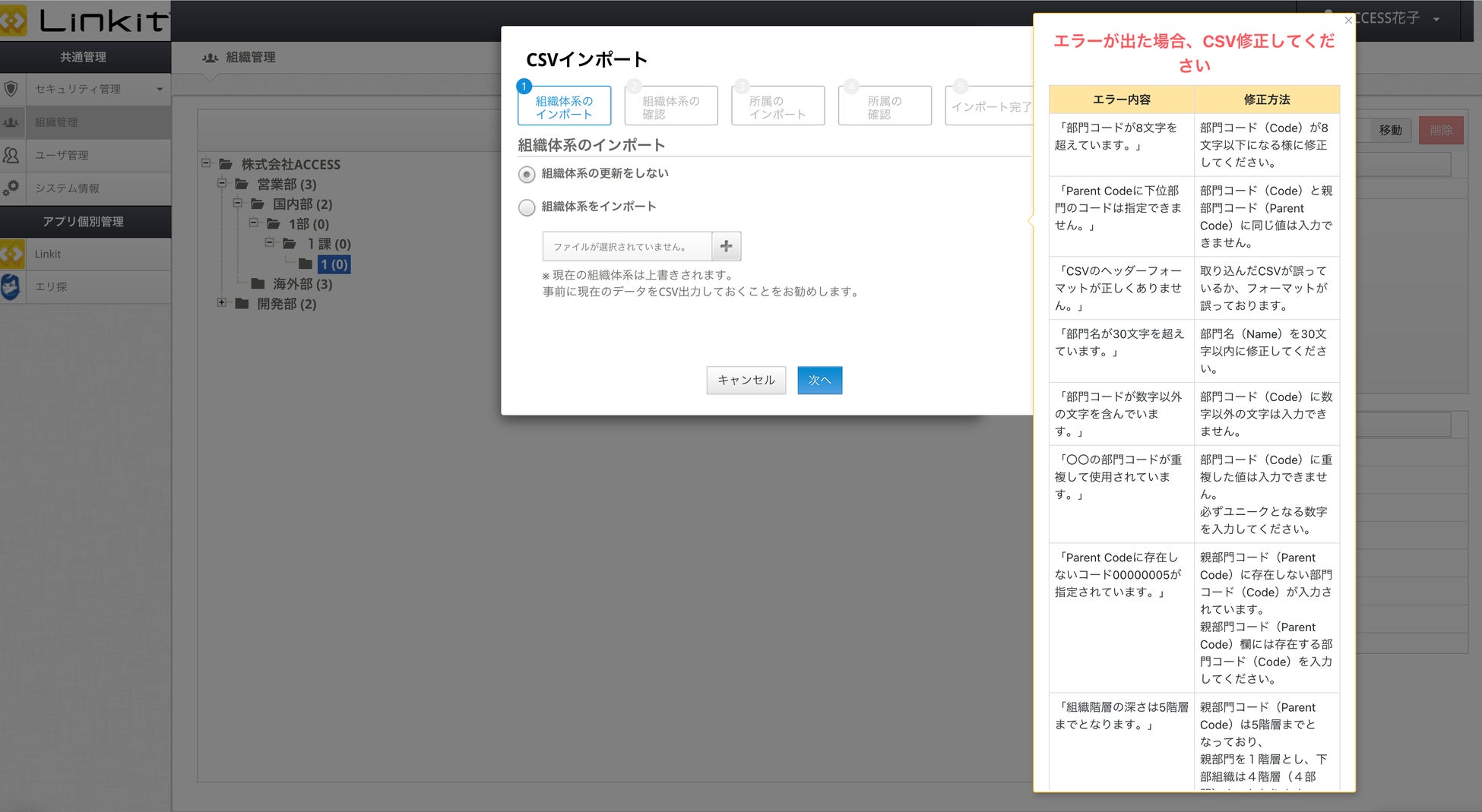
Task: Click step 1 組織体系のインポート tab
Action: [x=564, y=106]
